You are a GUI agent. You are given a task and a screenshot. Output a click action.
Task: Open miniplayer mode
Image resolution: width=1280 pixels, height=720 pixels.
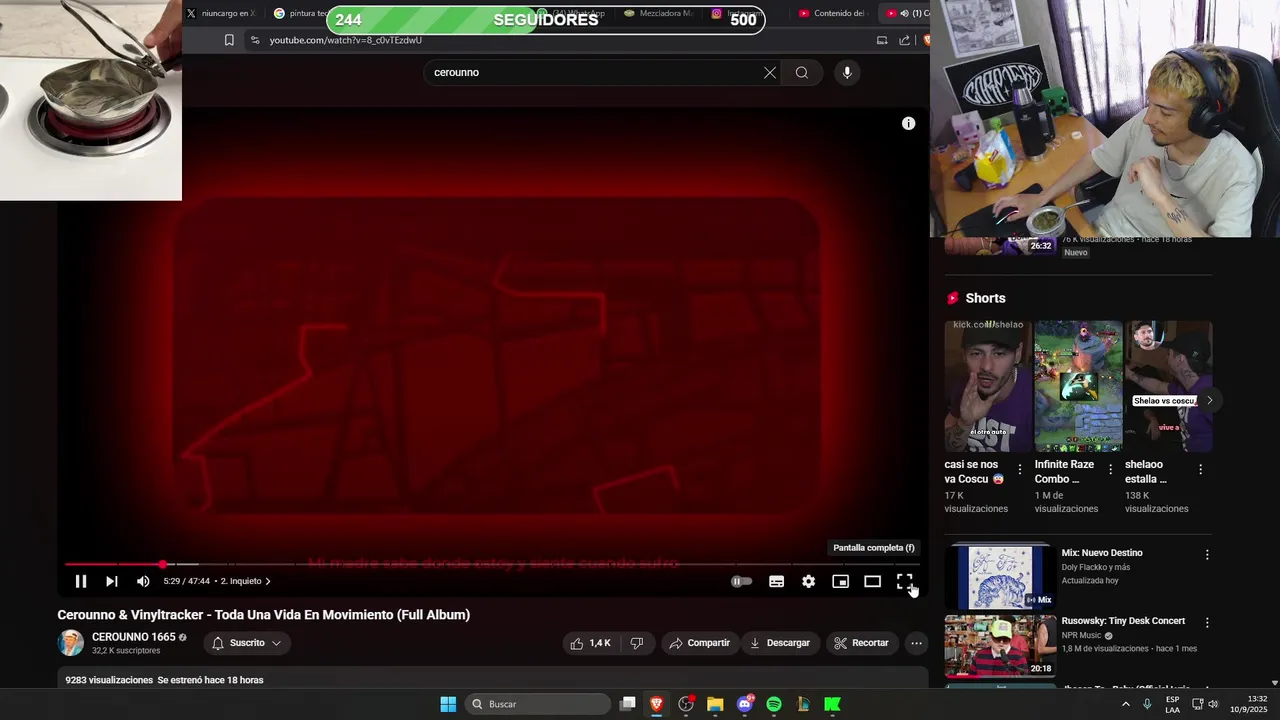coord(840,581)
